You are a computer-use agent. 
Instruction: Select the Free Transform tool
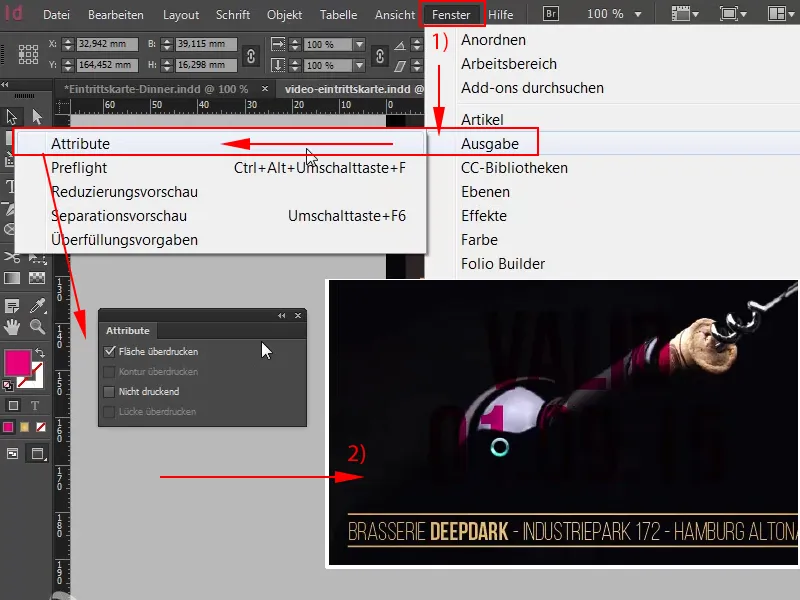tap(37, 258)
